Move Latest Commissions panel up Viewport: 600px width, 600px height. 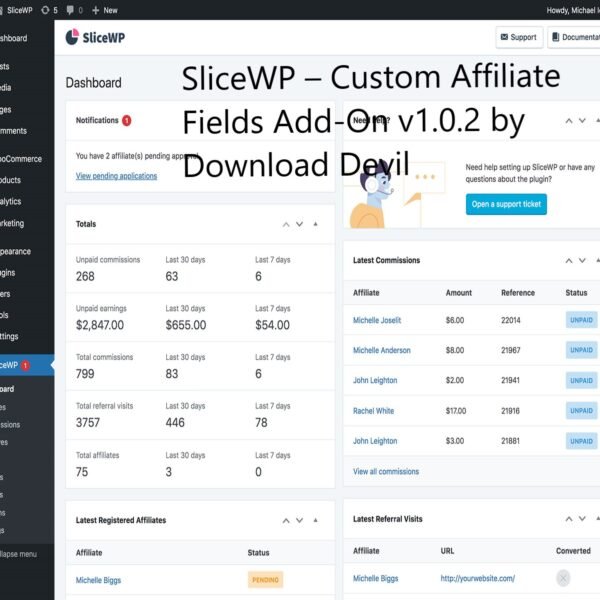point(569,261)
